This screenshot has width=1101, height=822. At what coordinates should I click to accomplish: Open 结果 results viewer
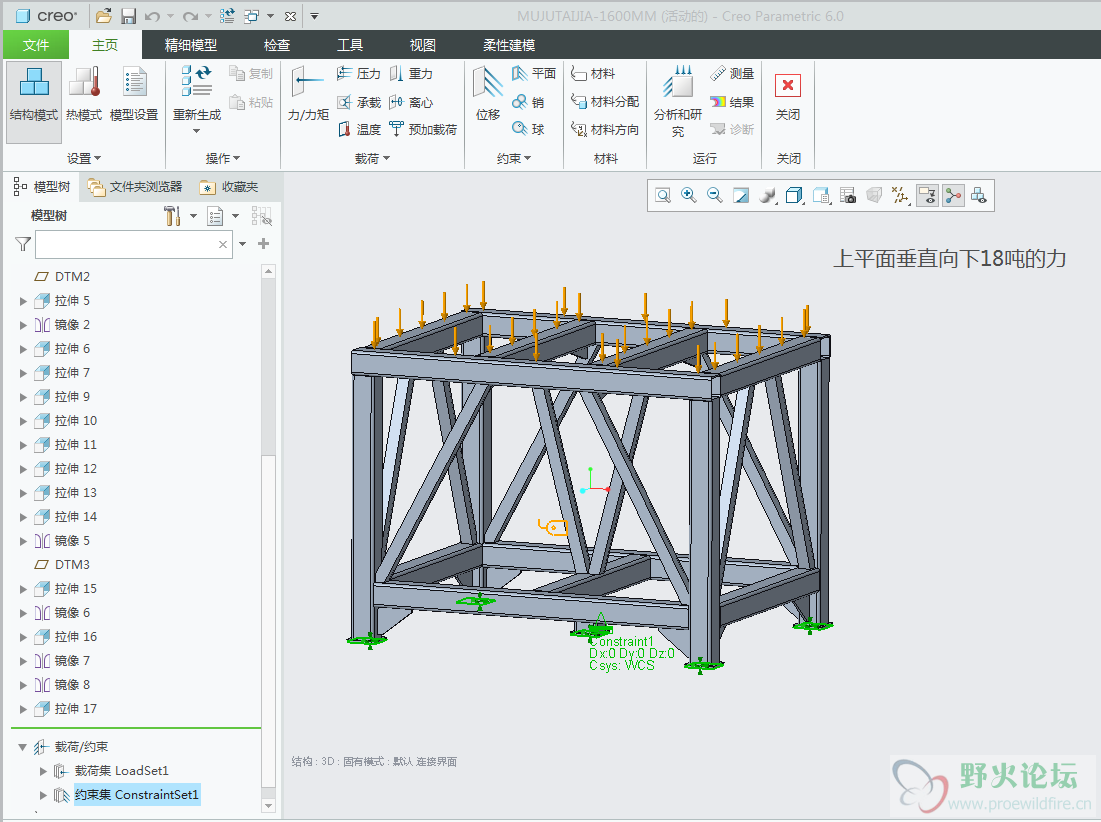click(732, 102)
